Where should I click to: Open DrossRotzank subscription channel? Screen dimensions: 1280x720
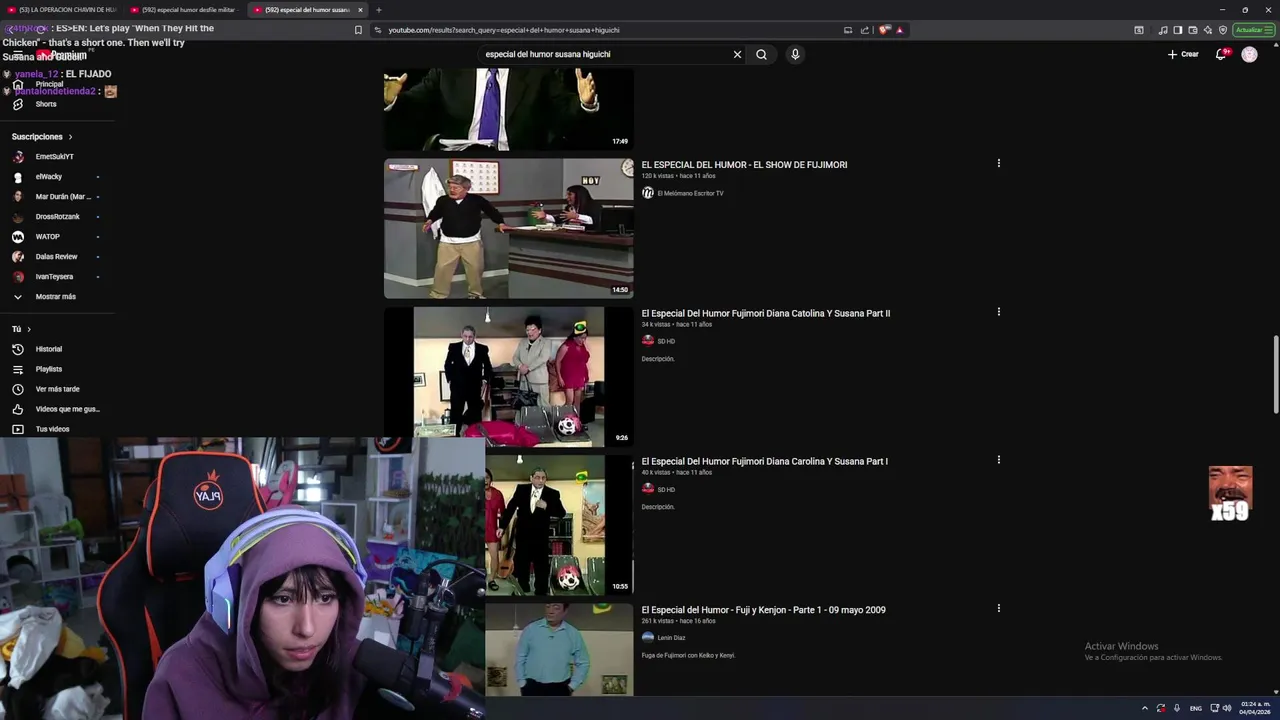57,217
